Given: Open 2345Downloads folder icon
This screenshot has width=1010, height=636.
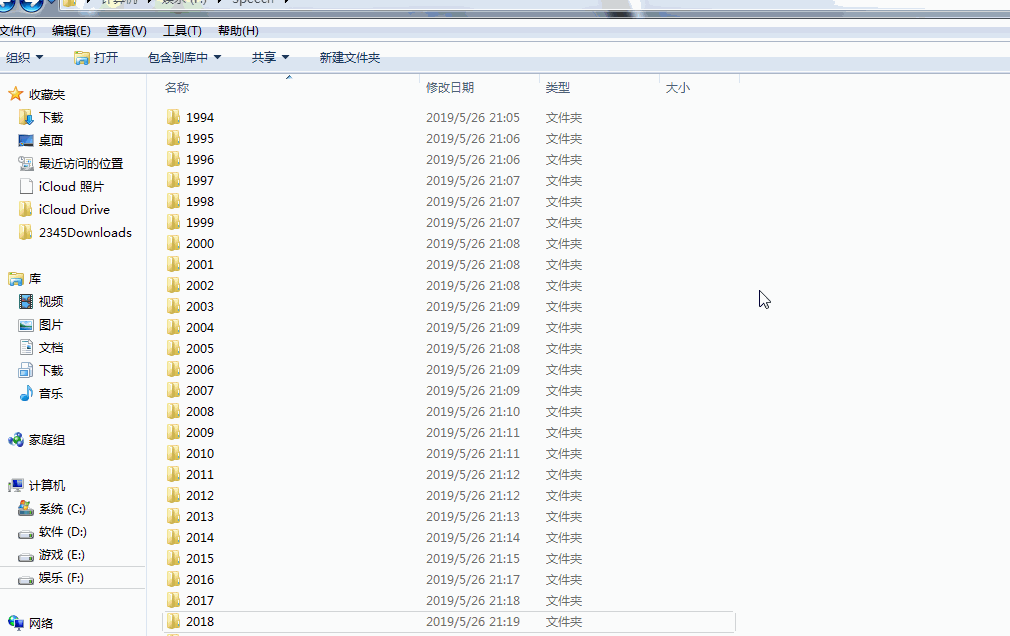Looking at the screenshot, I should (26, 232).
